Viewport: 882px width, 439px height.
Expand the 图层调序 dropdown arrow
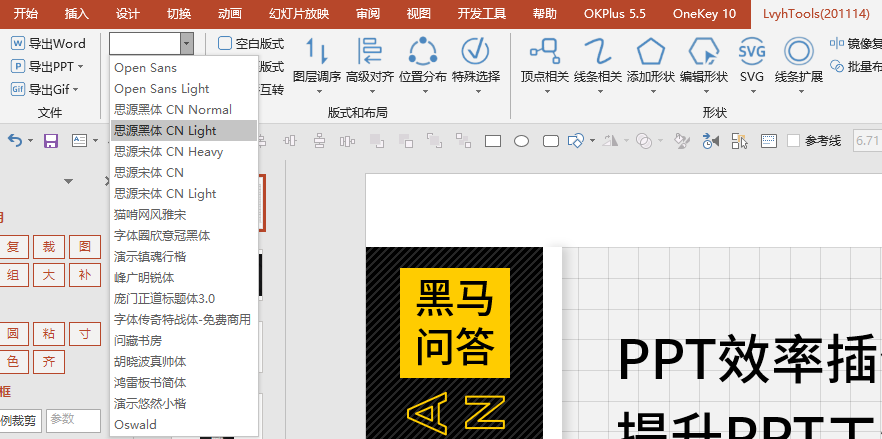[318, 91]
